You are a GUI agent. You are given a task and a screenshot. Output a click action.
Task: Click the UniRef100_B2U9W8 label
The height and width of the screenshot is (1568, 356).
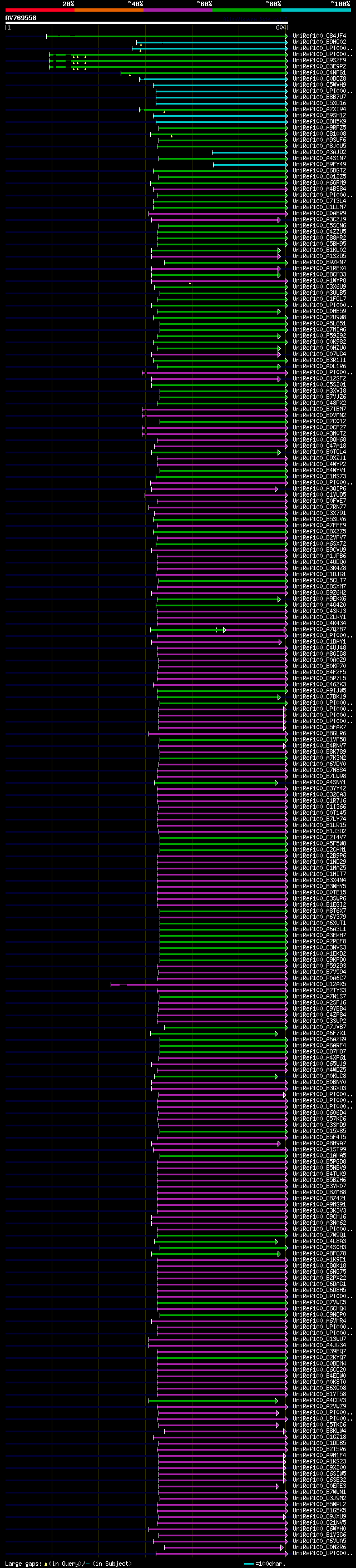(x=319, y=317)
